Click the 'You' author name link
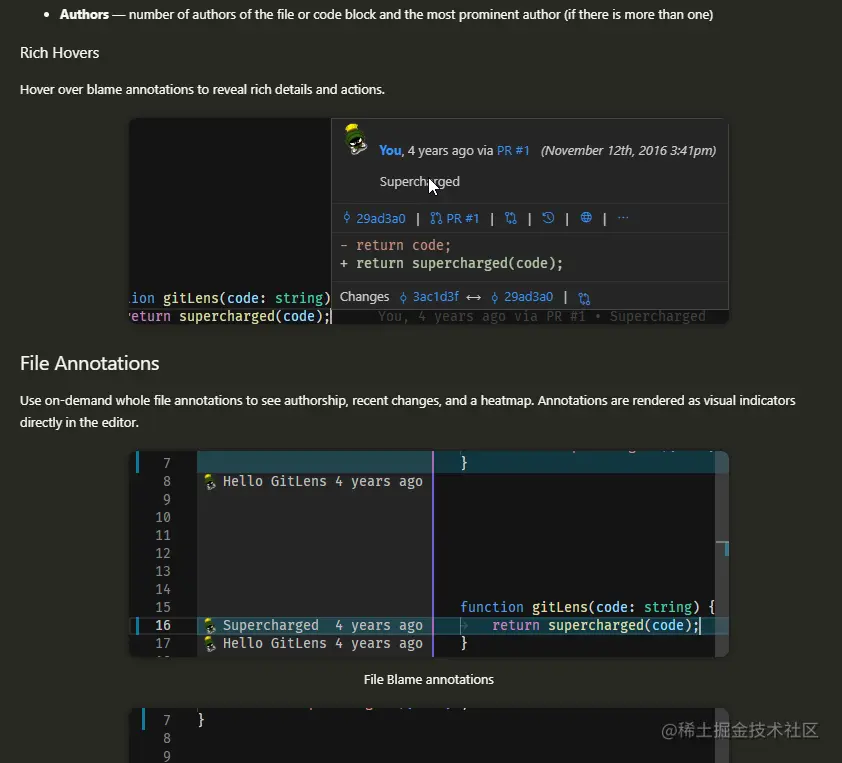The width and height of the screenshot is (842, 763). (390, 151)
